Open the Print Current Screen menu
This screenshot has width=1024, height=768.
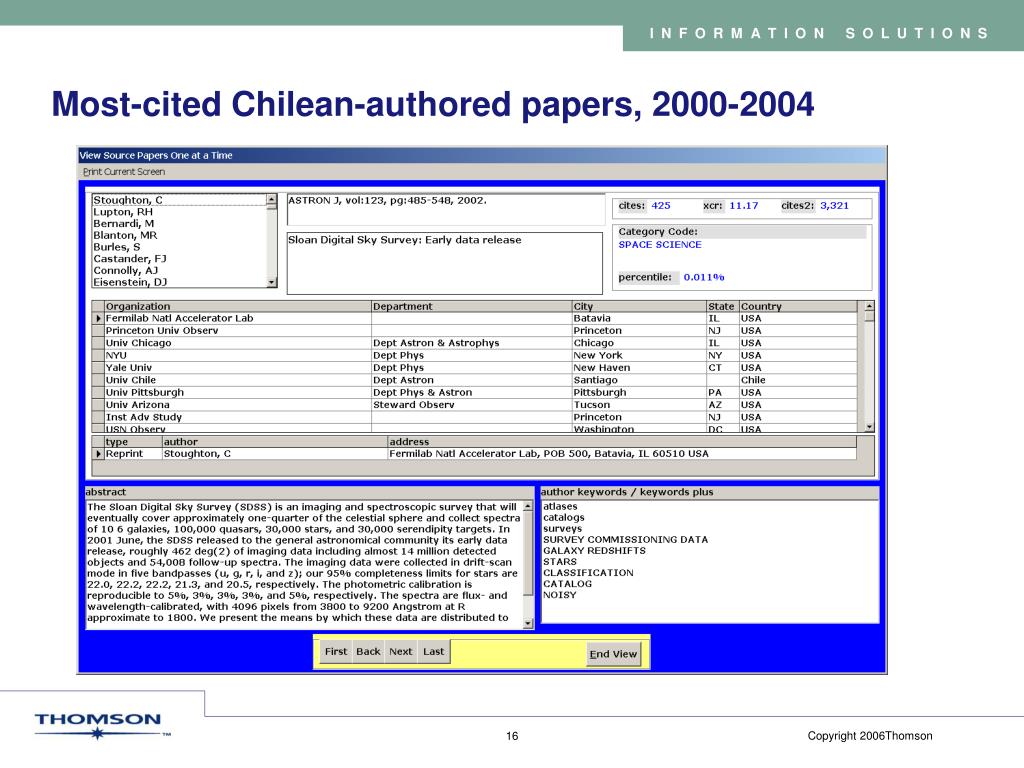coord(123,172)
